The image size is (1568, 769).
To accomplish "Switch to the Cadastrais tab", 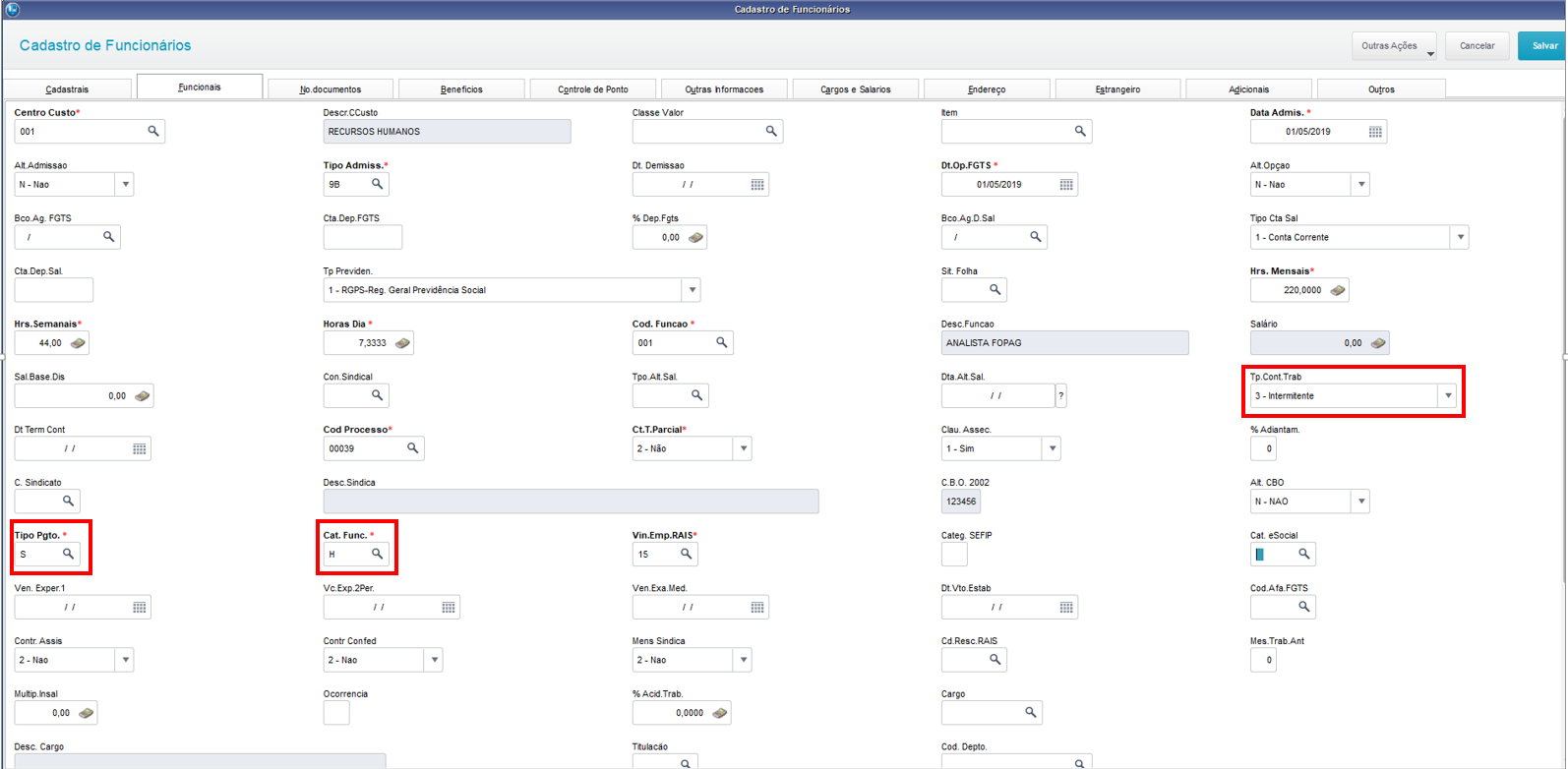I will tap(67, 89).
